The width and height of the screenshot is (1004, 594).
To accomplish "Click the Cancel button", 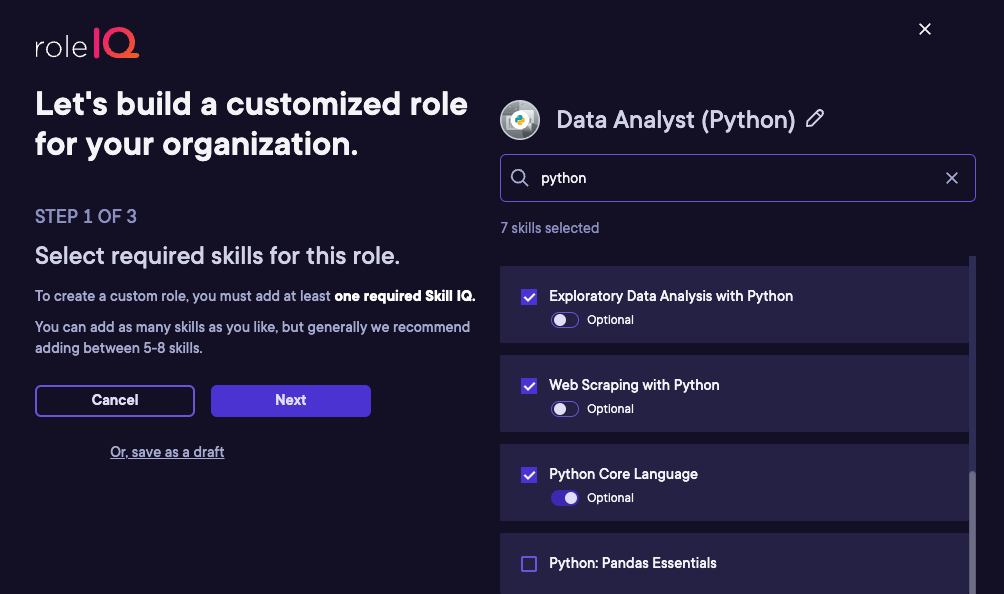I will pos(115,401).
